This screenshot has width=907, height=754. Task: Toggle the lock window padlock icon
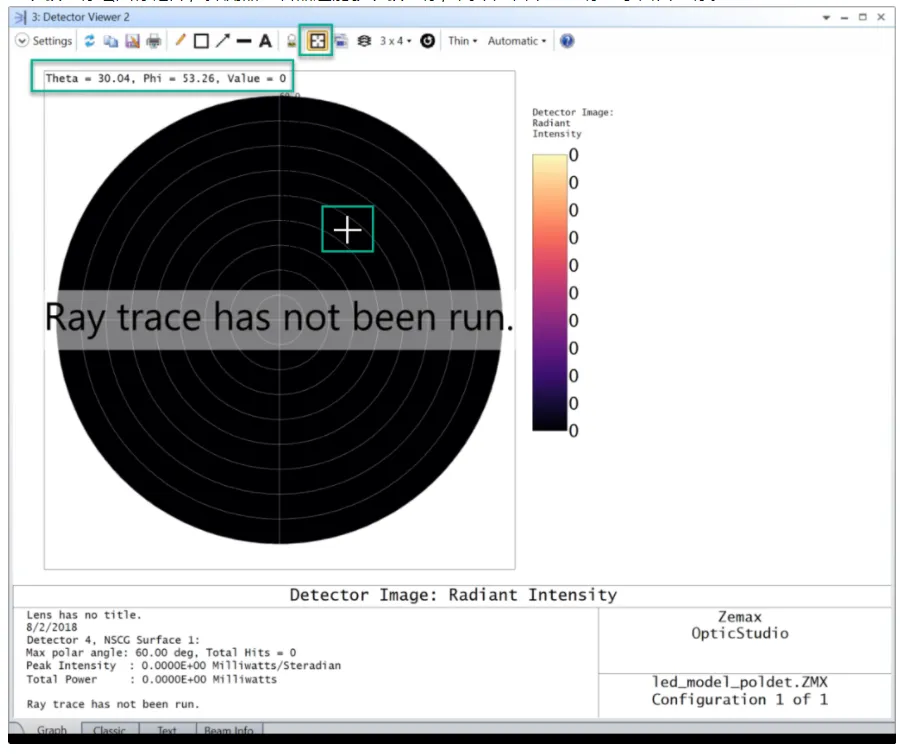(x=292, y=41)
